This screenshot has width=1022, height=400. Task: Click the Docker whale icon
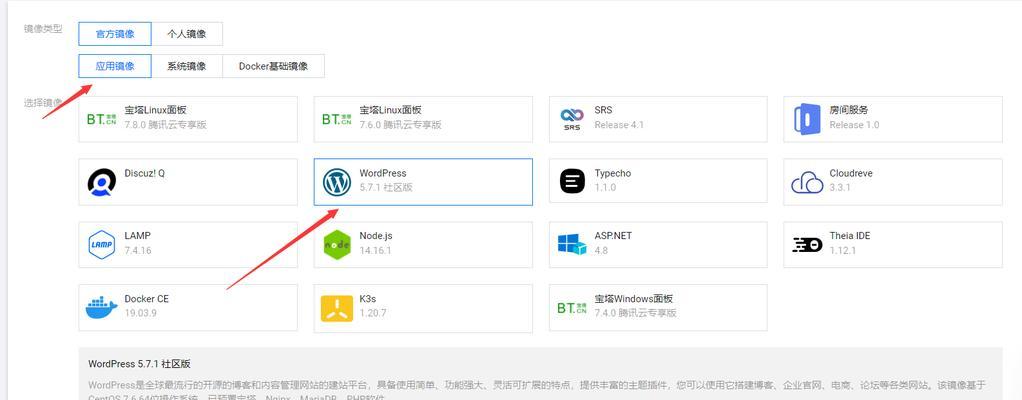point(102,307)
